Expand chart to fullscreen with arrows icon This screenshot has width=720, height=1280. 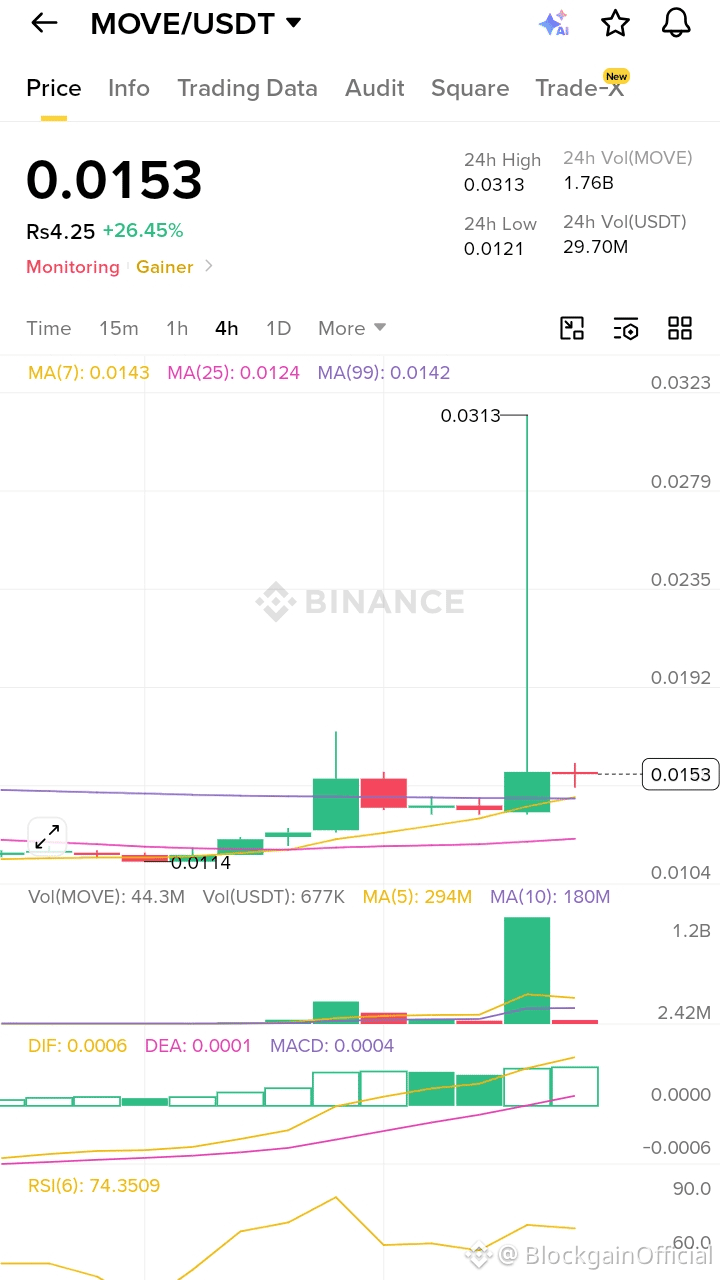click(47, 837)
